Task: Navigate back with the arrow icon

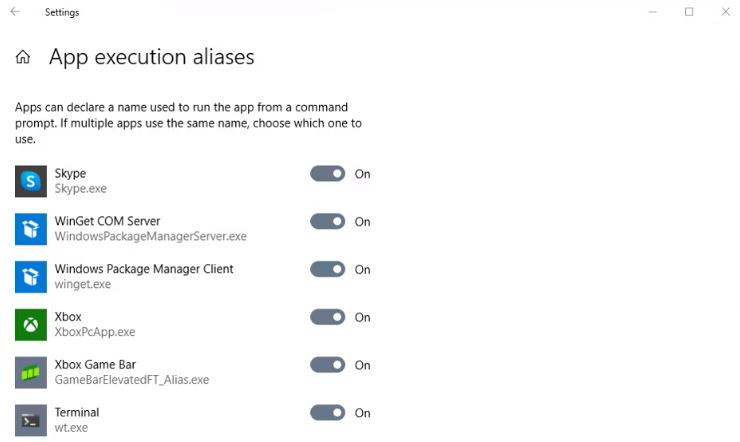Action: (15, 12)
